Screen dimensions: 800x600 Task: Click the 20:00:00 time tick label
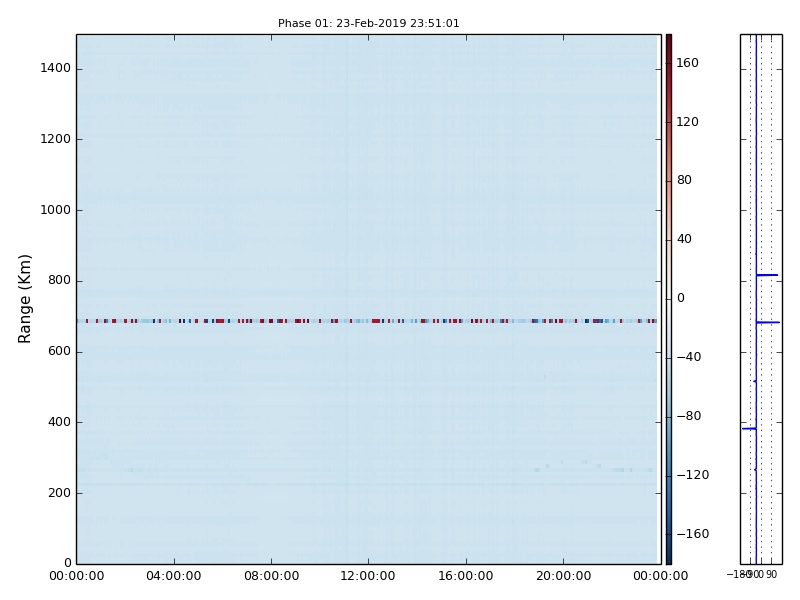point(563,576)
